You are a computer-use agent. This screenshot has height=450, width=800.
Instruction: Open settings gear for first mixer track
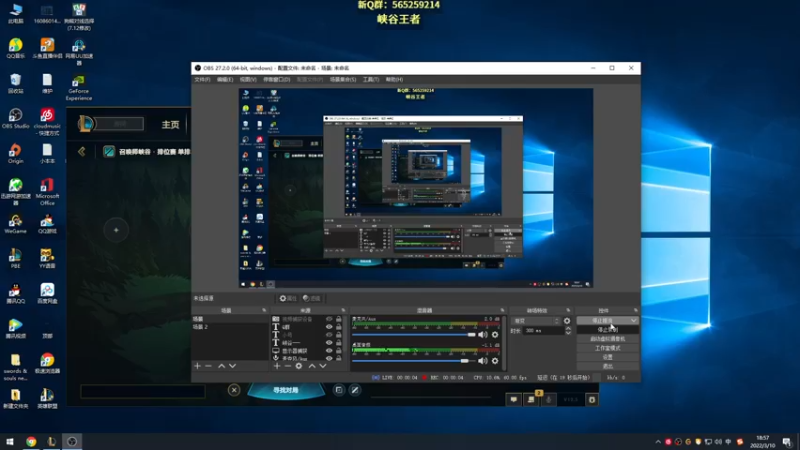point(495,335)
